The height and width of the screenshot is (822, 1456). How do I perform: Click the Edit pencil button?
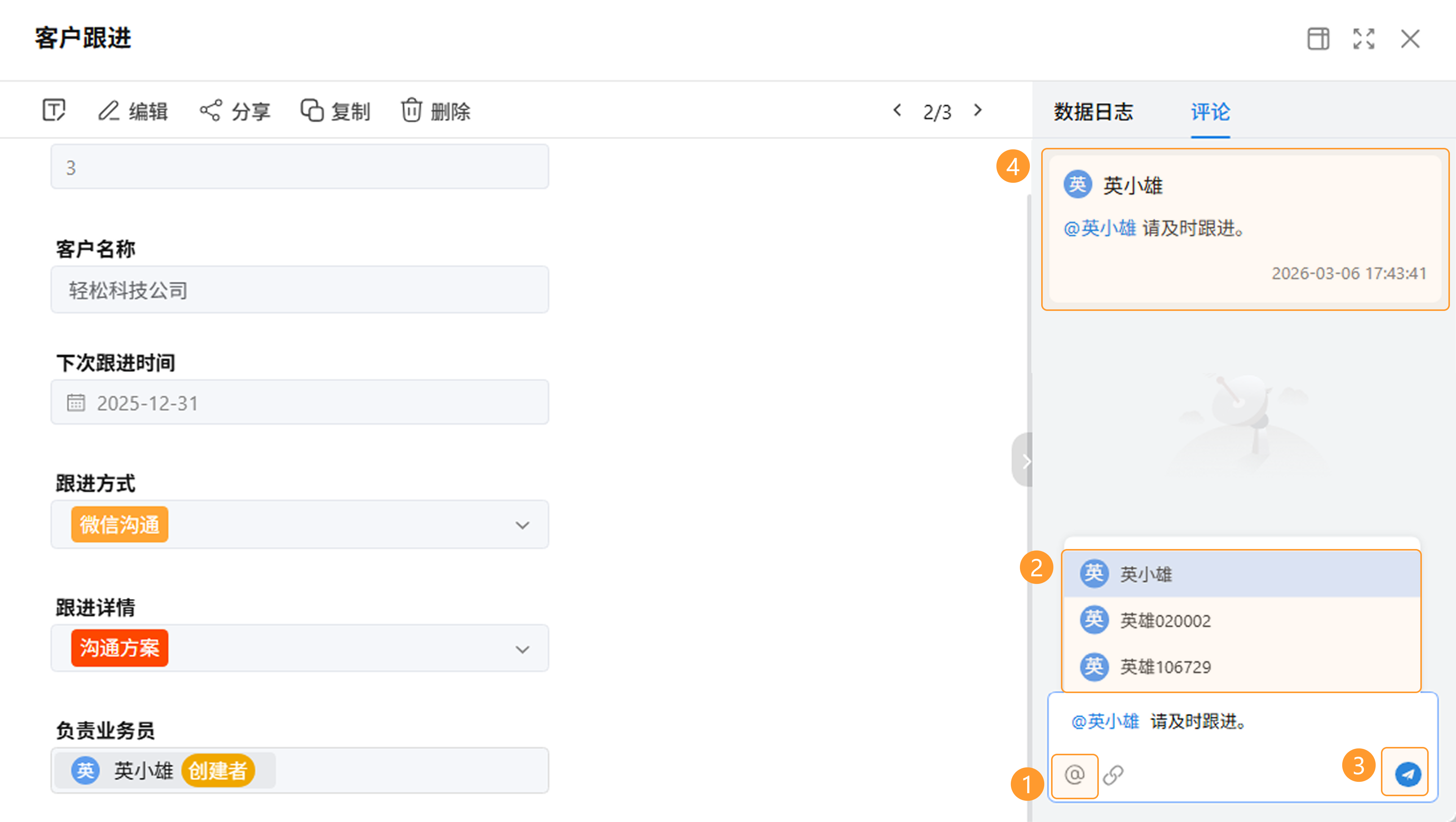click(x=133, y=111)
